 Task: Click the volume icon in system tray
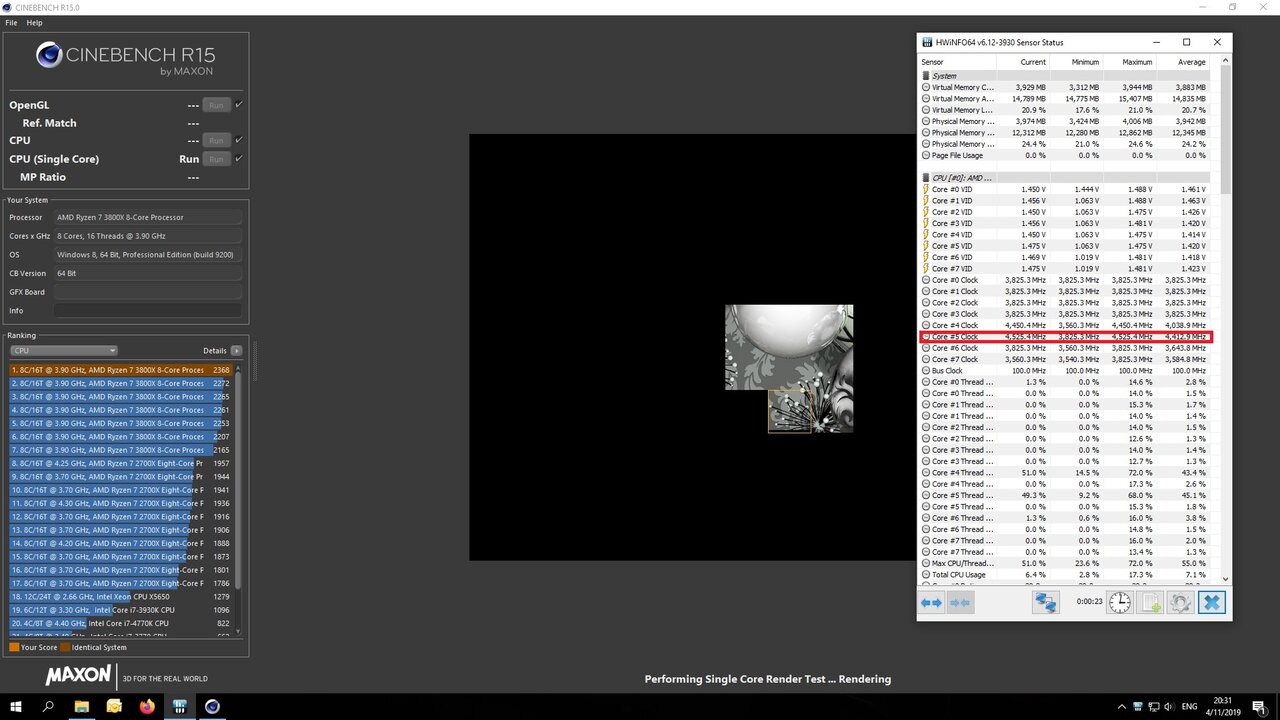point(1169,706)
